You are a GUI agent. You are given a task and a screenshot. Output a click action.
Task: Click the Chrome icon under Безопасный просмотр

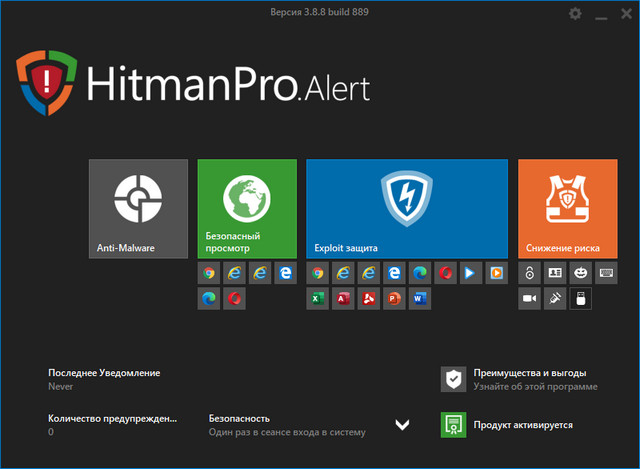[x=209, y=273]
